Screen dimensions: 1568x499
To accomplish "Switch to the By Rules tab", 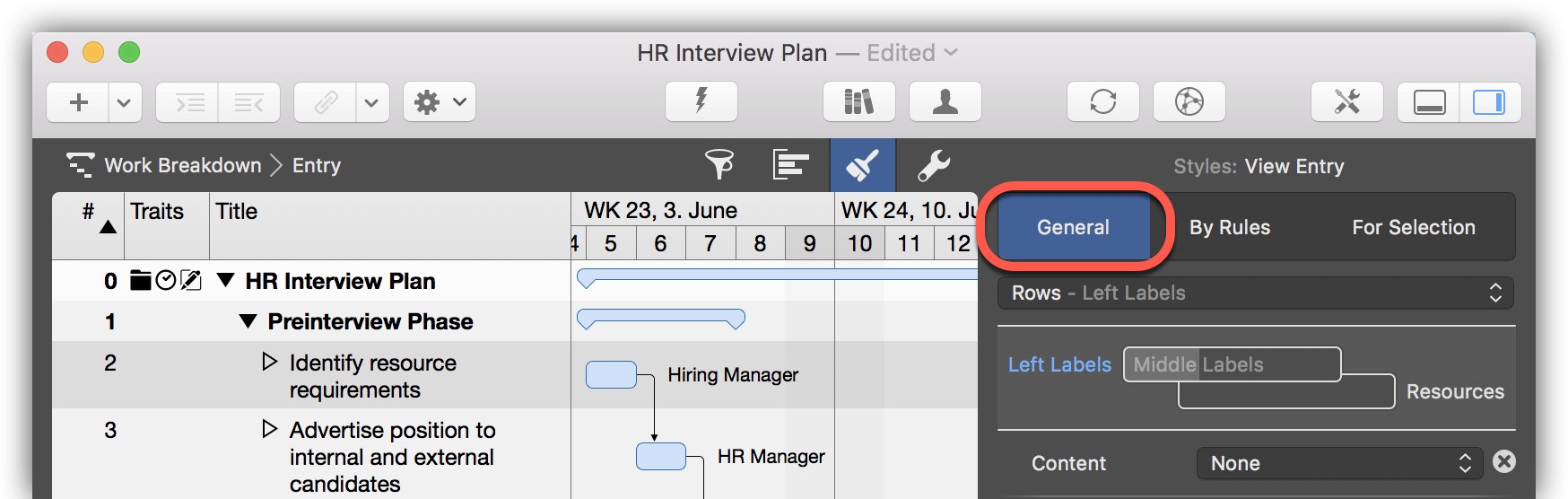I will coord(1229,227).
